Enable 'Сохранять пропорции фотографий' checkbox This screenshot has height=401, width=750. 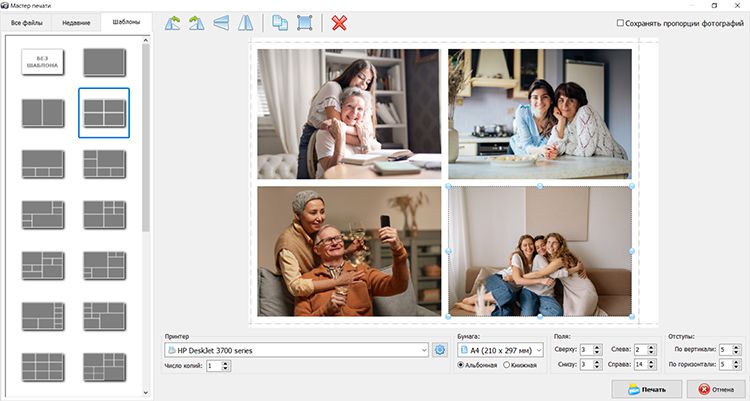(x=621, y=22)
